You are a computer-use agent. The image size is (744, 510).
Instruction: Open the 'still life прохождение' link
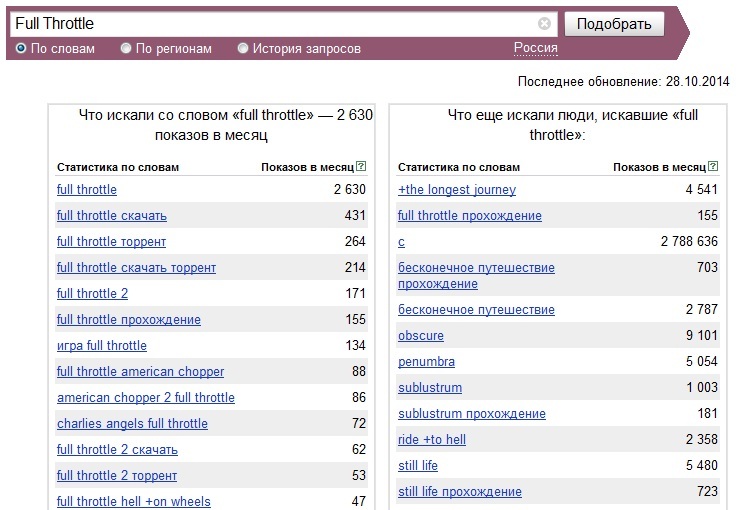point(460,492)
